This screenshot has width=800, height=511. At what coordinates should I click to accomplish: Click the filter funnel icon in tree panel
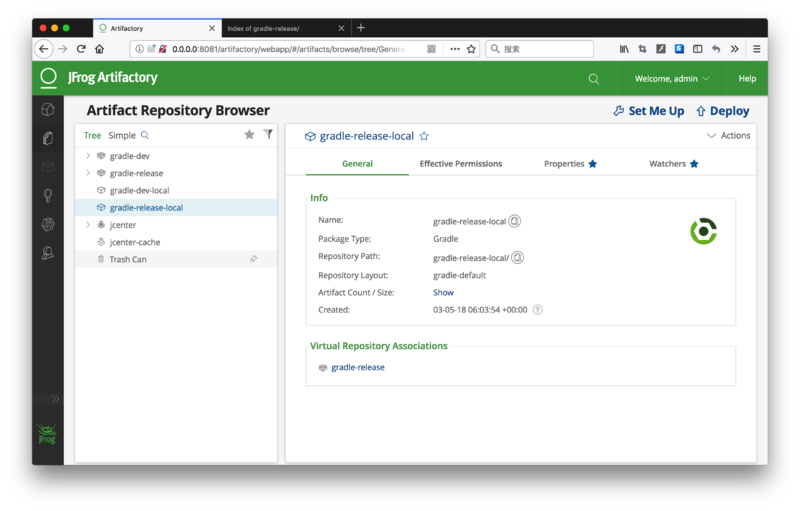tap(268, 135)
